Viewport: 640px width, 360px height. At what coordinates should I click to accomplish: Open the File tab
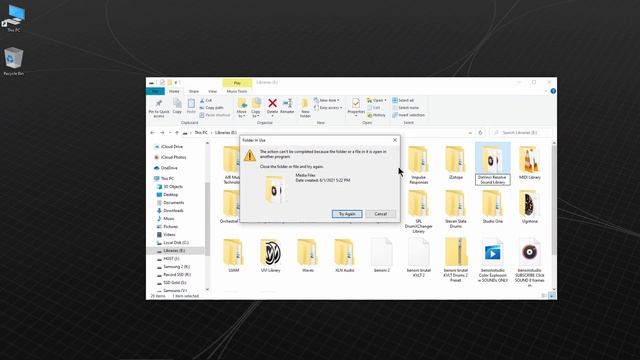155,91
